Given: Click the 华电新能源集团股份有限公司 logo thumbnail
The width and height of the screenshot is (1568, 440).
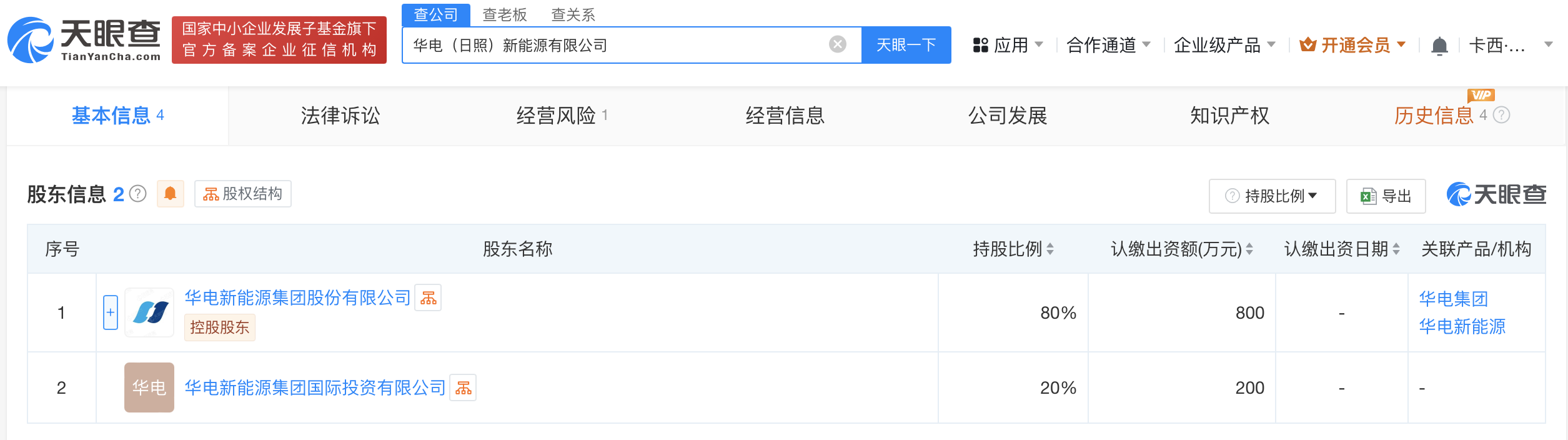Looking at the screenshot, I should (149, 312).
